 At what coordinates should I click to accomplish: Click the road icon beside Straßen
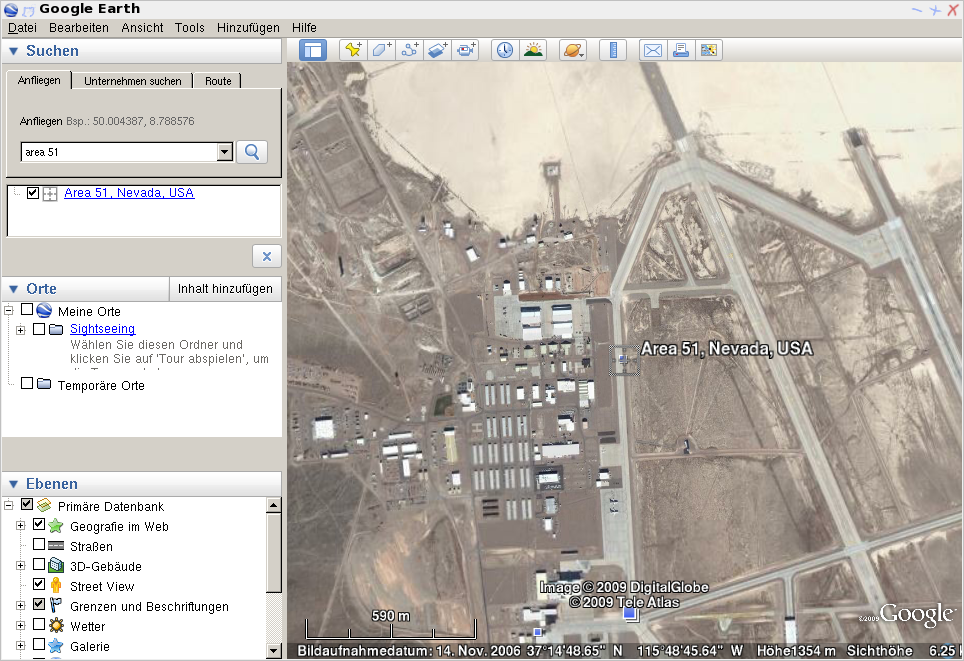coord(56,545)
